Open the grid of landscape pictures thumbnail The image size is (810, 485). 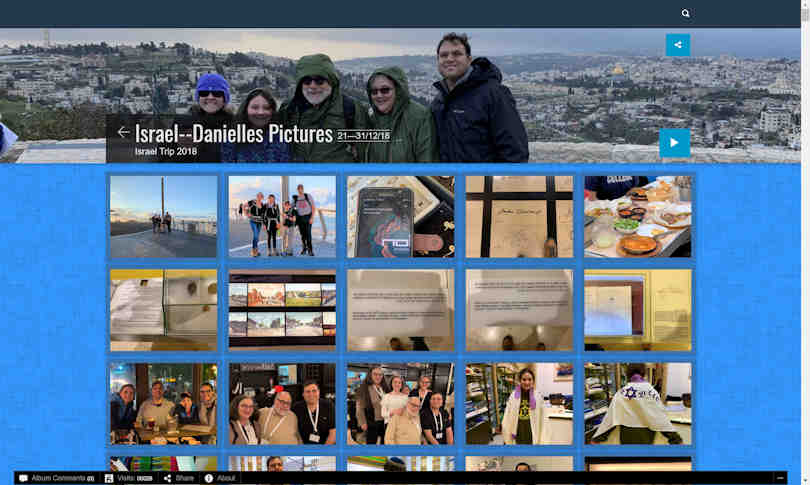[282, 310]
